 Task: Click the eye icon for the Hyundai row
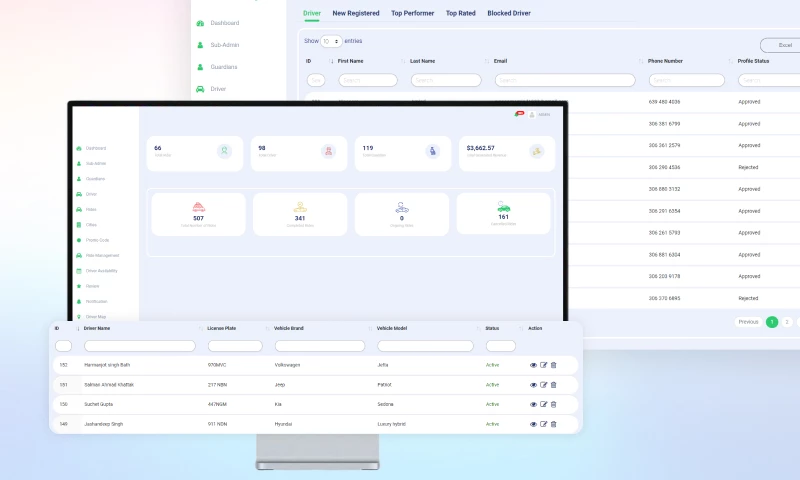click(533, 424)
